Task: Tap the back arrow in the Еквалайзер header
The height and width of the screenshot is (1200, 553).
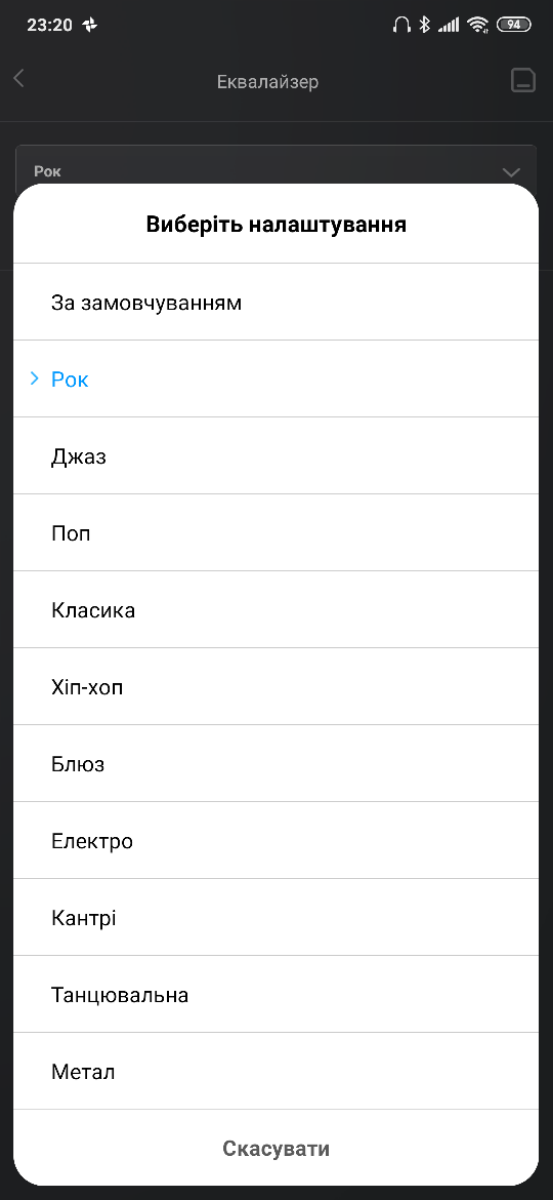Action: [x=19, y=80]
